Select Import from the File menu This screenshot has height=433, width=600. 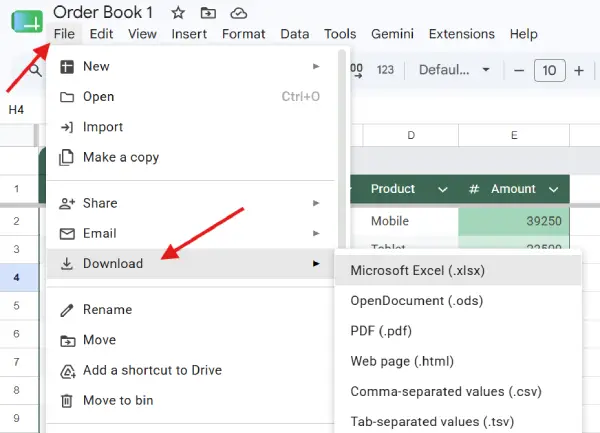[x=191, y=127]
